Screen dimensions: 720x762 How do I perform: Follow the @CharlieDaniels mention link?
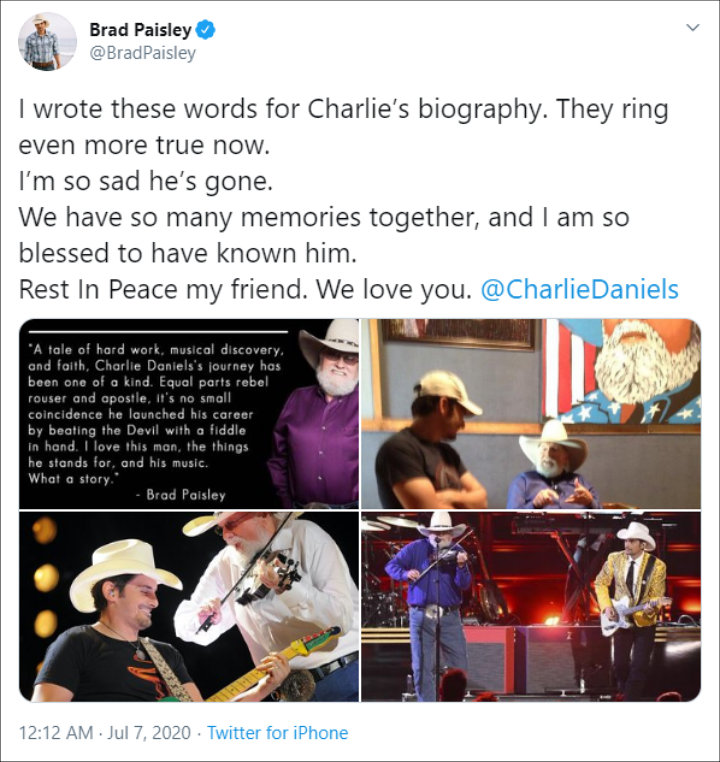tap(579, 289)
